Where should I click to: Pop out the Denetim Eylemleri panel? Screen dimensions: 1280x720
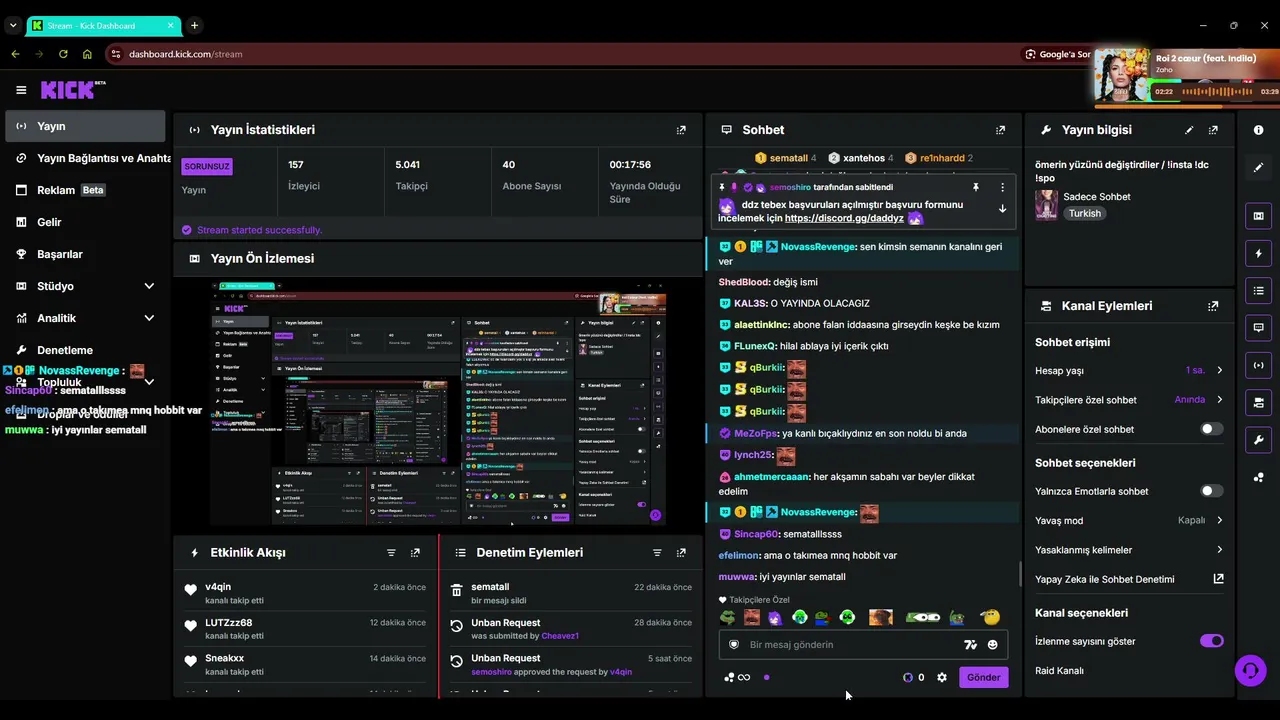(681, 552)
